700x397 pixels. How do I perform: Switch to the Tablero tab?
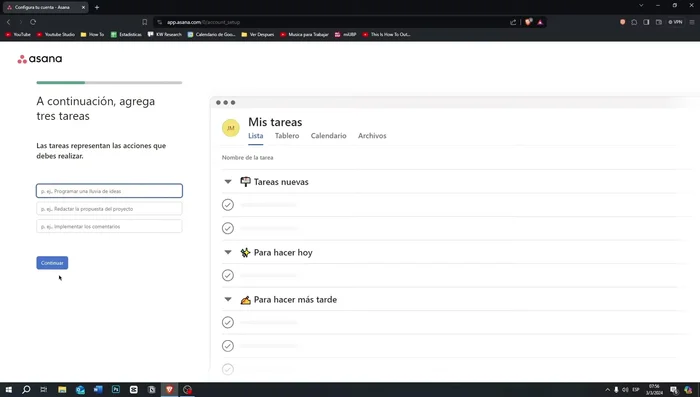coord(287,136)
